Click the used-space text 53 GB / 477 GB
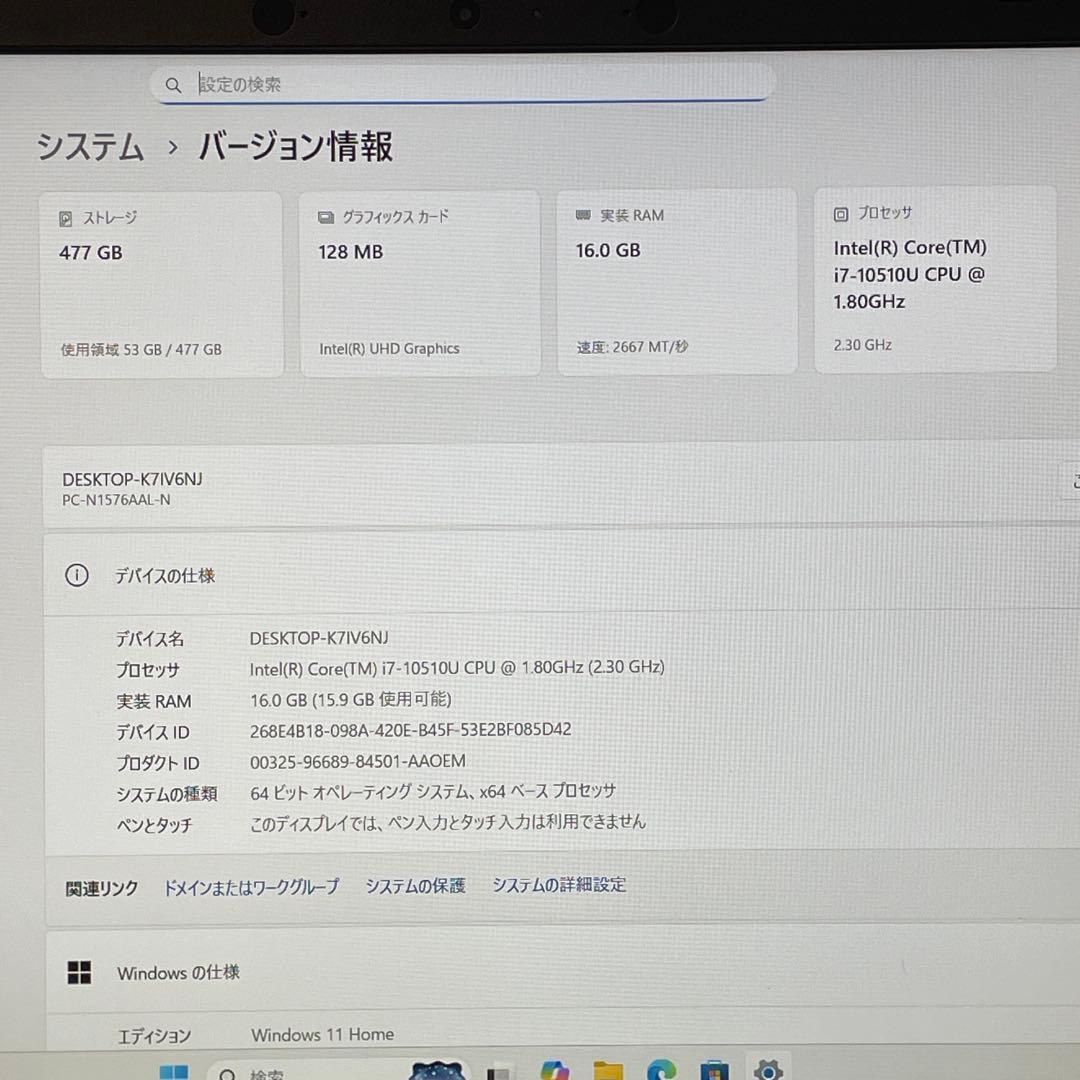The image size is (1080, 1080). coord(141,349)
